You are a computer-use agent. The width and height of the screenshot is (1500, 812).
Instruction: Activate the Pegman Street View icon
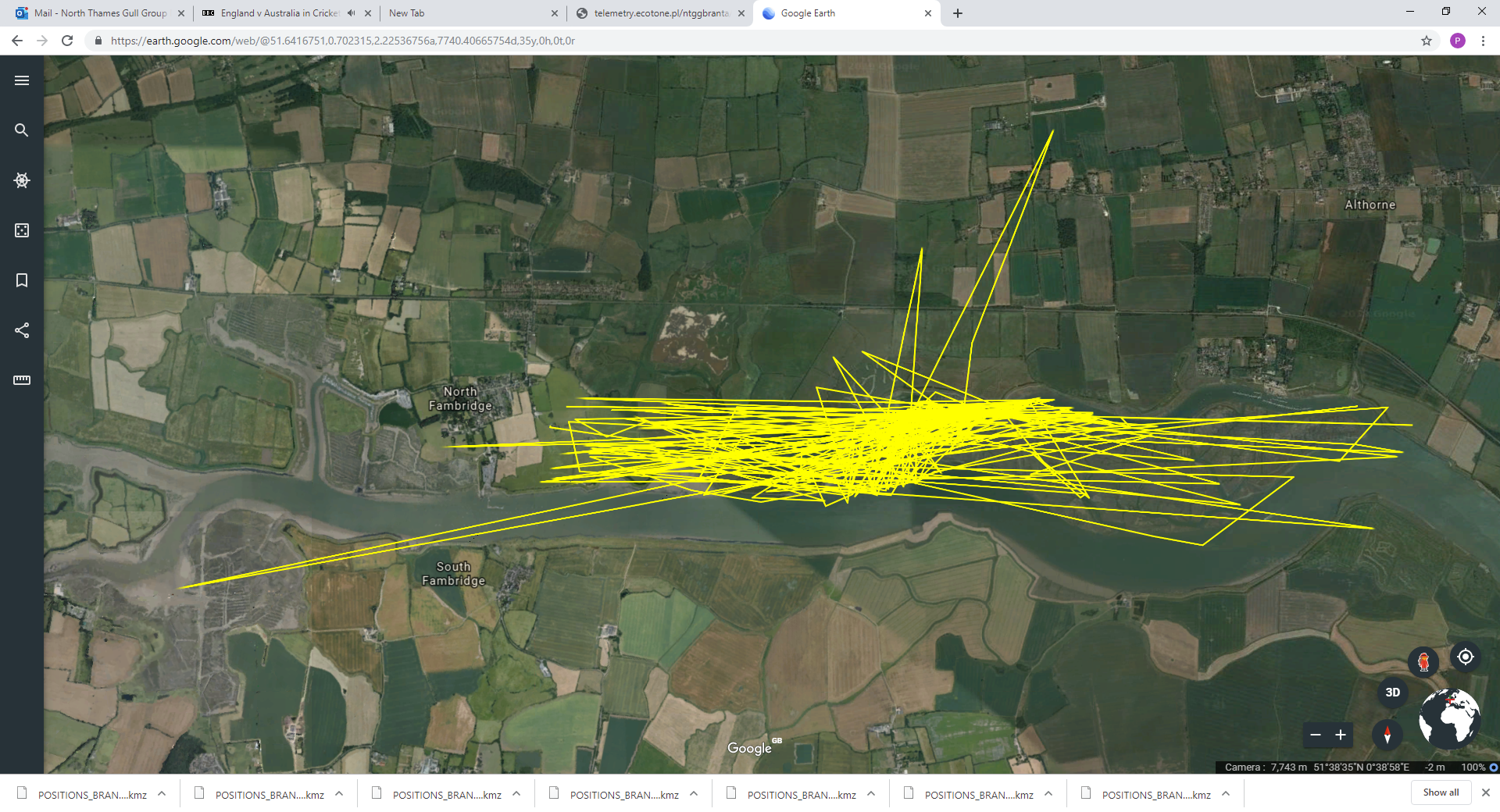click(x=1423, y=662)
